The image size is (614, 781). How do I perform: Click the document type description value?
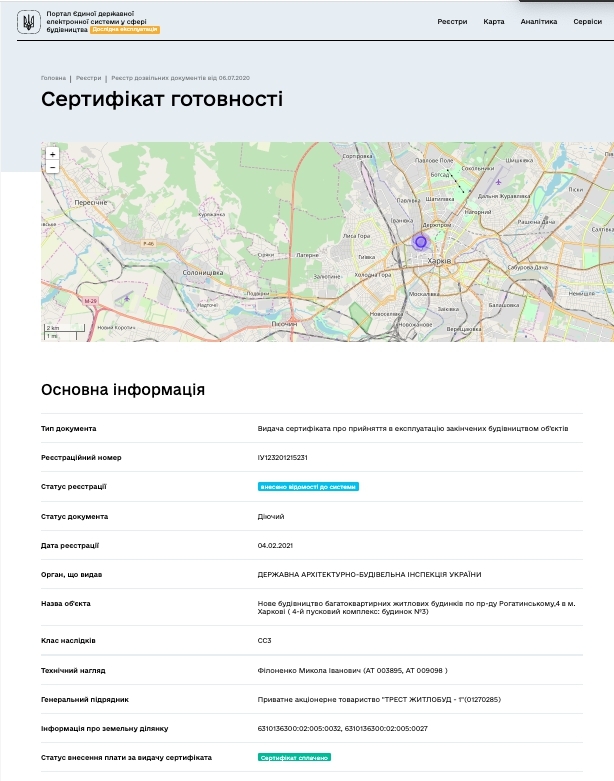tap(413, 428)
